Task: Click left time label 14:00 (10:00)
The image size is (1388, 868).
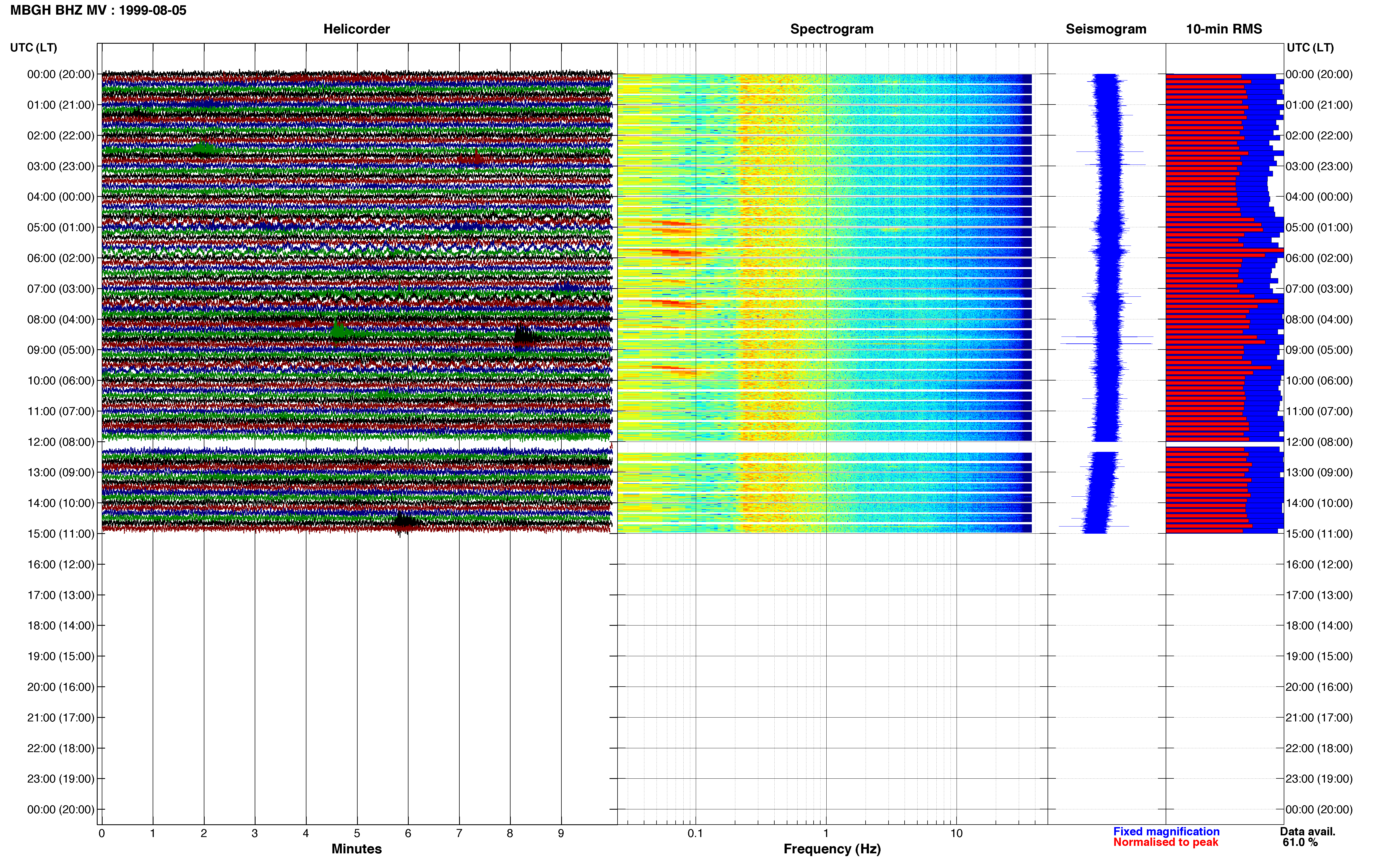Action: pyautogui.click(x=61, y=503)
